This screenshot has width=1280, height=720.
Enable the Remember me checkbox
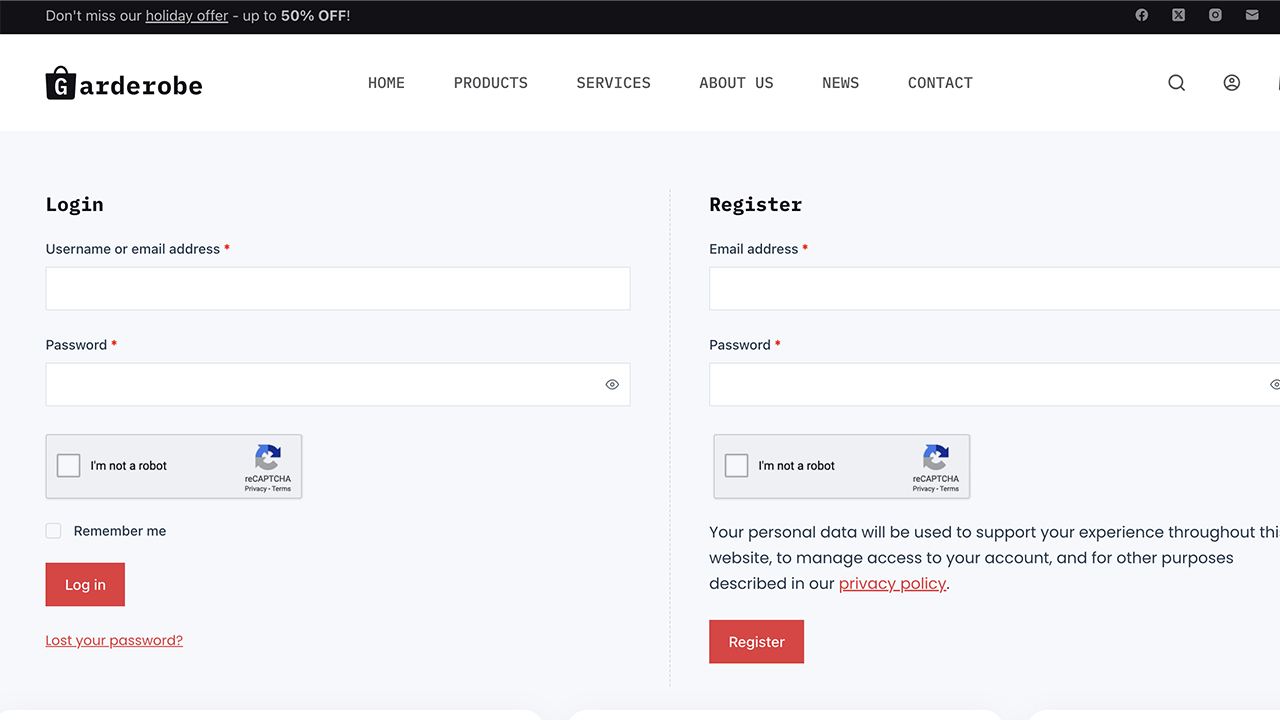53,530
